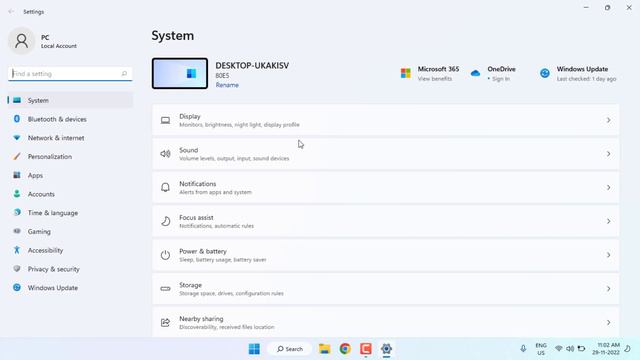Viewport: 640px width, 360px height.
Task: Click the search magnifier in Find a setting
Action: click(124, 73)
